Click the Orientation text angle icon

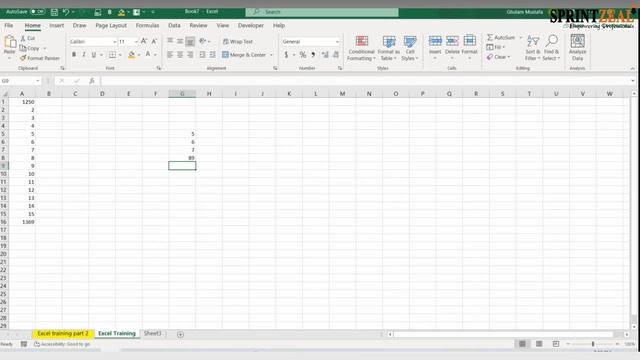(x=202, y=41)
